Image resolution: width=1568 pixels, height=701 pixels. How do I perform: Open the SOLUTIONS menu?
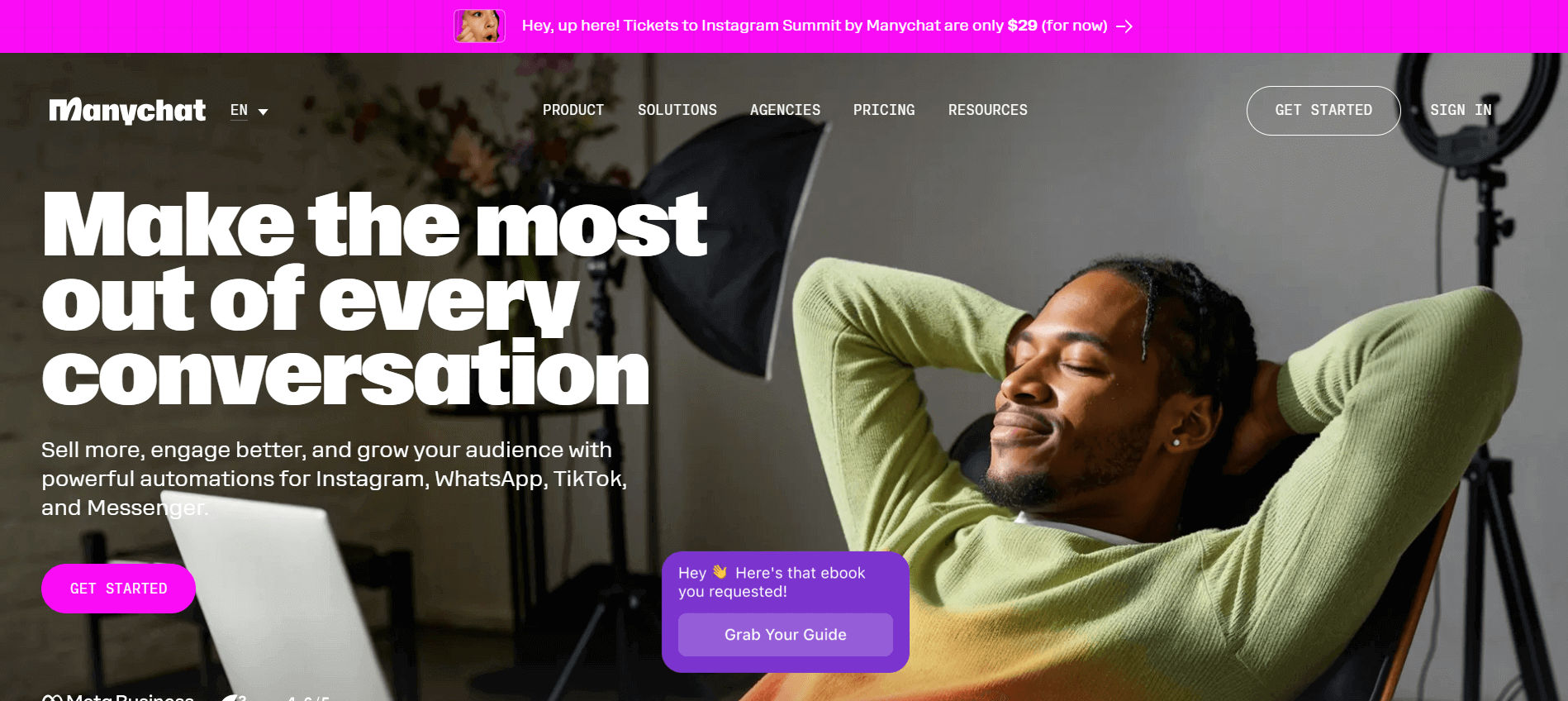click(x=677, y=110)
